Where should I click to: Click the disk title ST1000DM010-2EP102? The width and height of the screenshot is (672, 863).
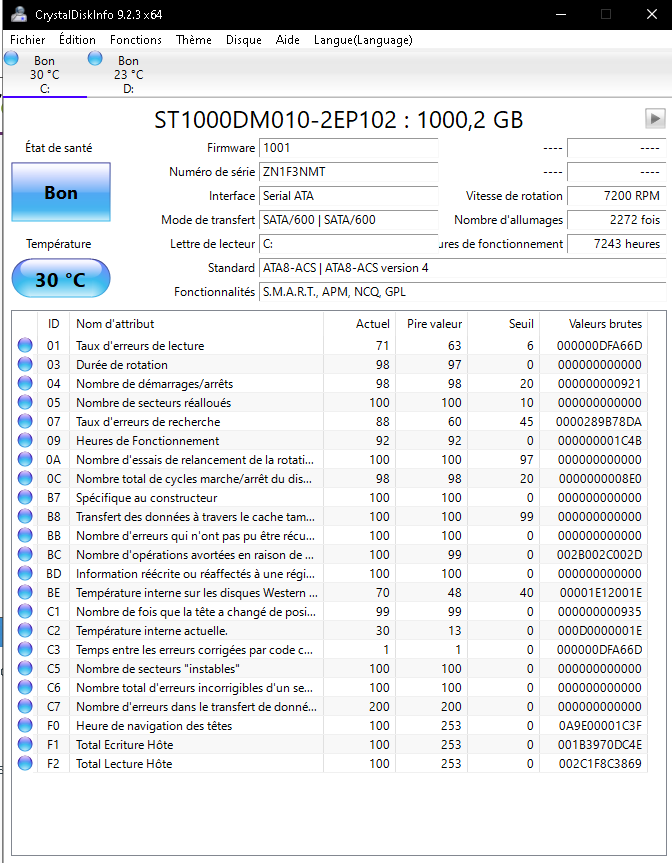(x=338, y=119)
